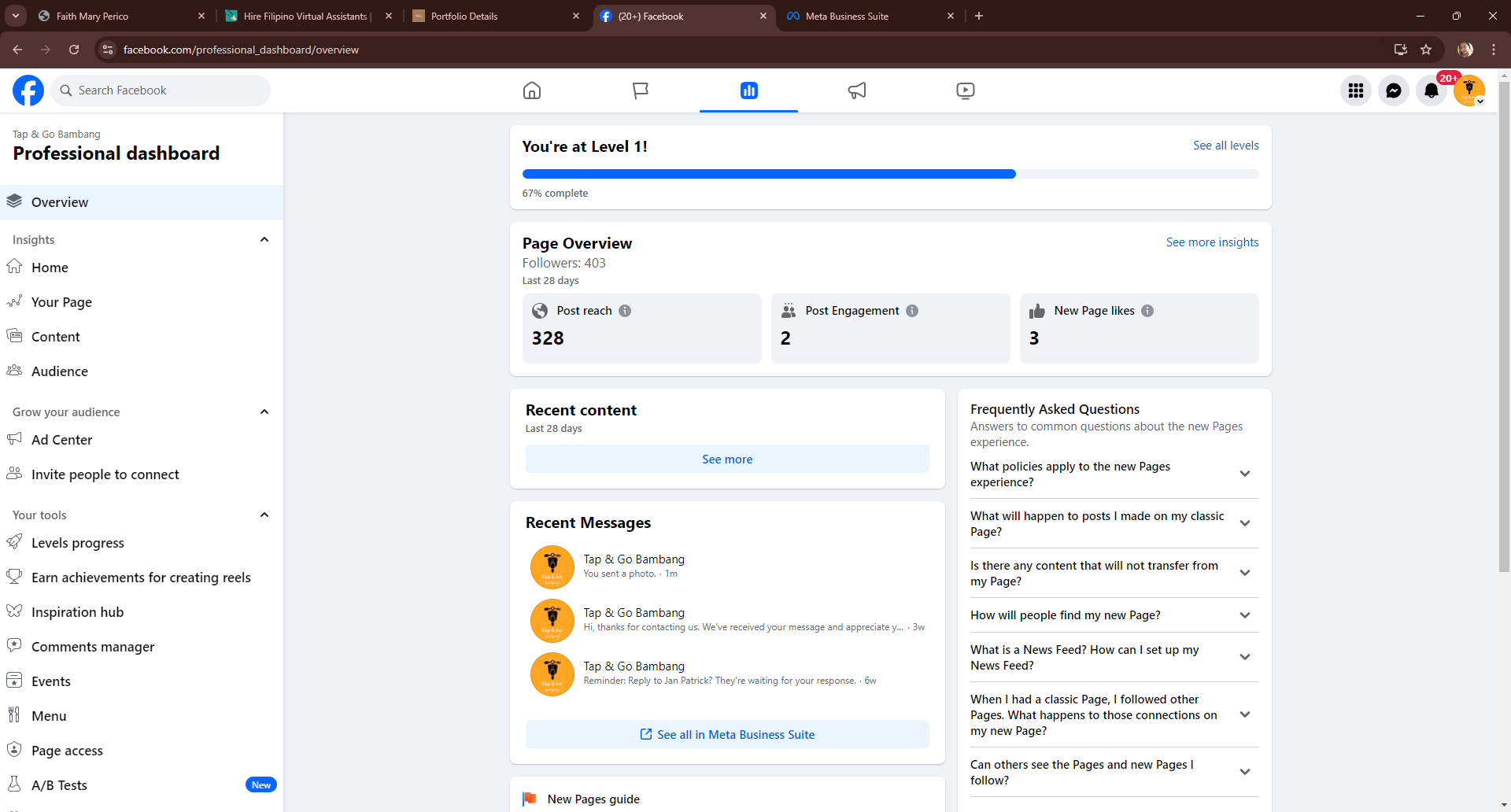1511x812 pixels.
Task: Expand 'What will happen to posts' question
Action: (1245, 523)
